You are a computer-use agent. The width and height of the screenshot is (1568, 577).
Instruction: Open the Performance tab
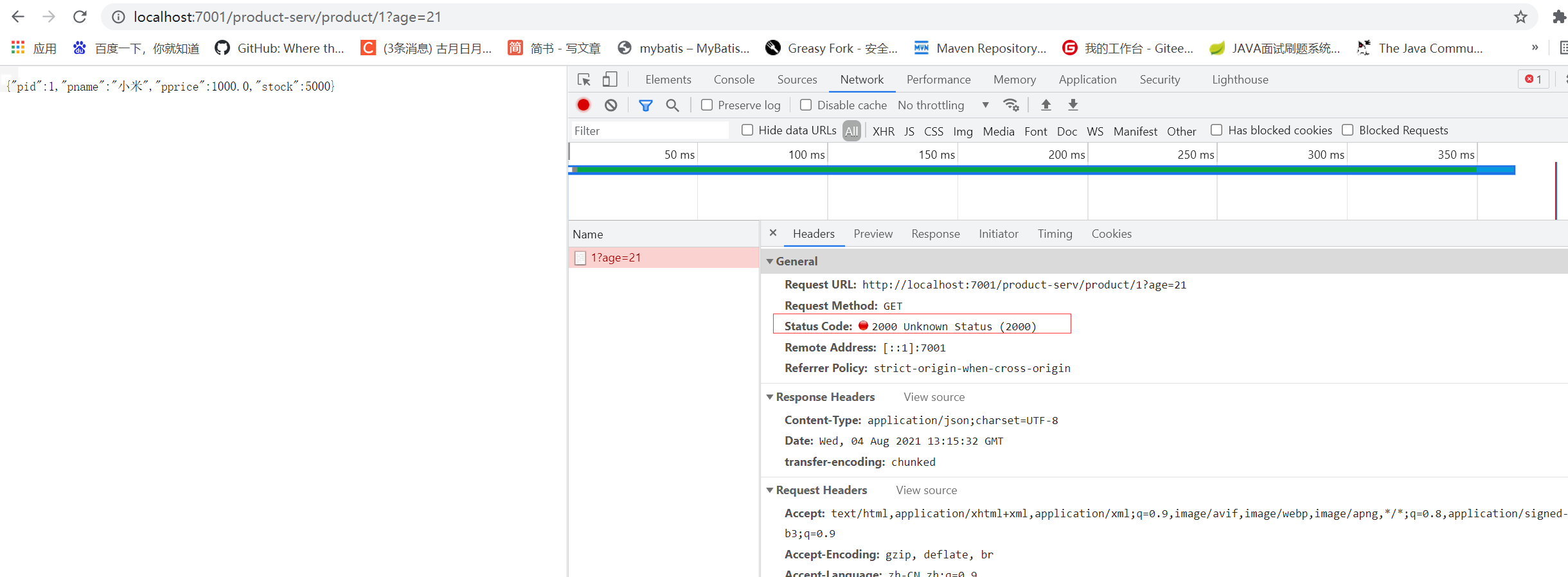point(938,80)
